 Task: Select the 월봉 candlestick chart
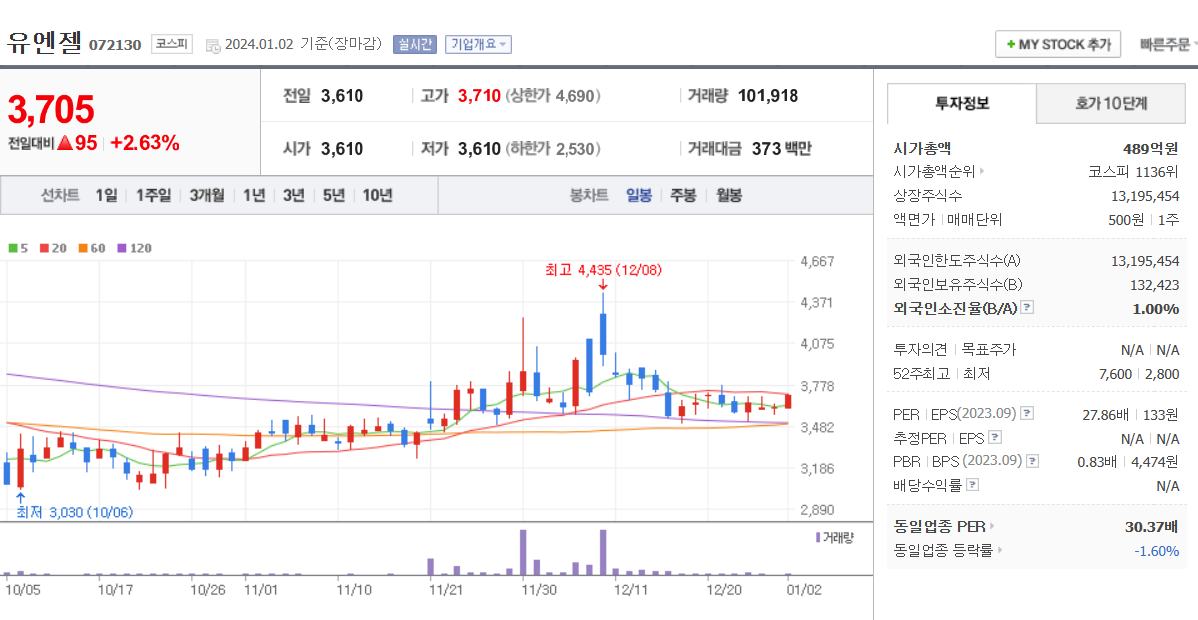729,195
